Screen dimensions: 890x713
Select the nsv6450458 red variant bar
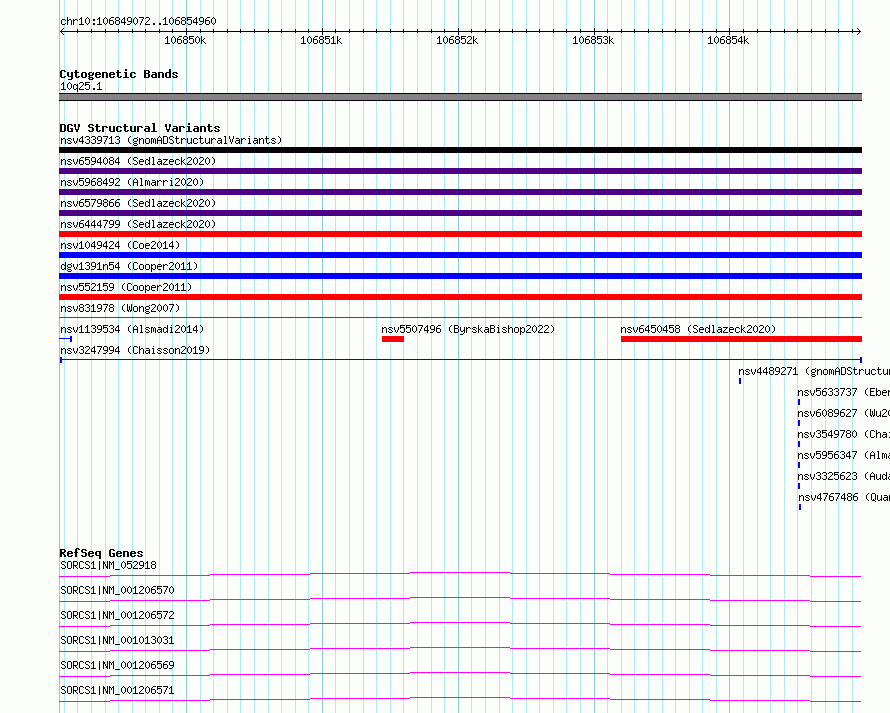tap(741, 339)
